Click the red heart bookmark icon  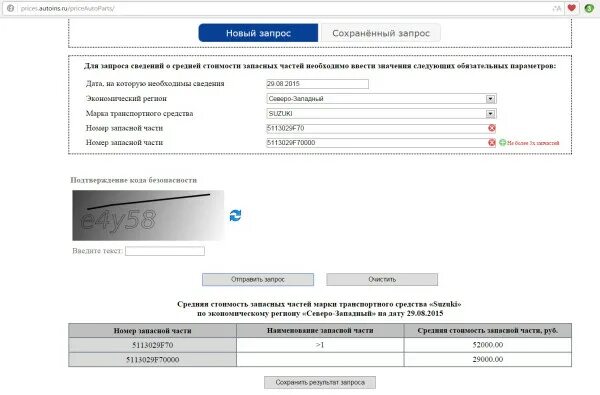click(572, 8)
